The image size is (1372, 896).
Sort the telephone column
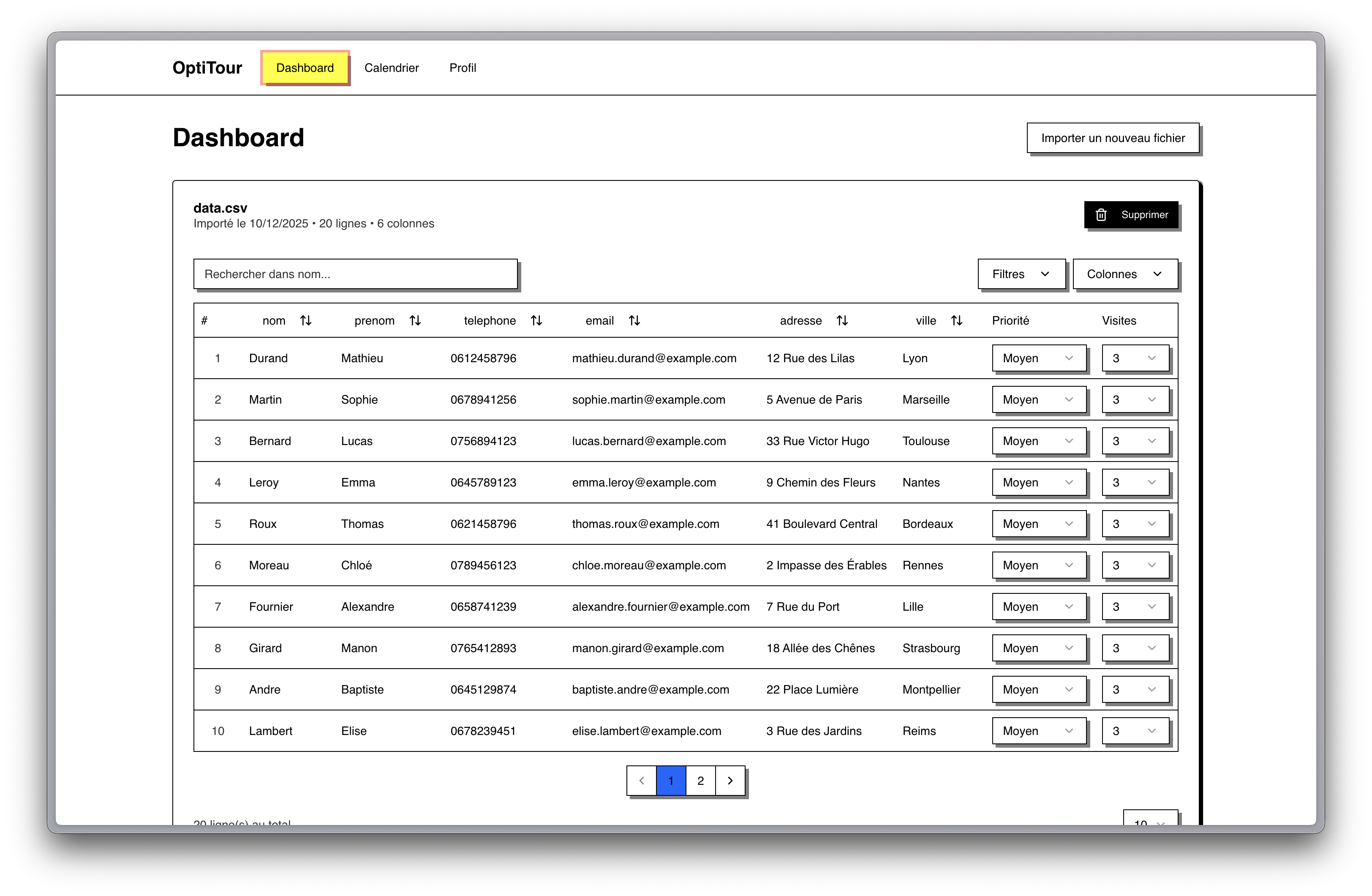(536, 320)
